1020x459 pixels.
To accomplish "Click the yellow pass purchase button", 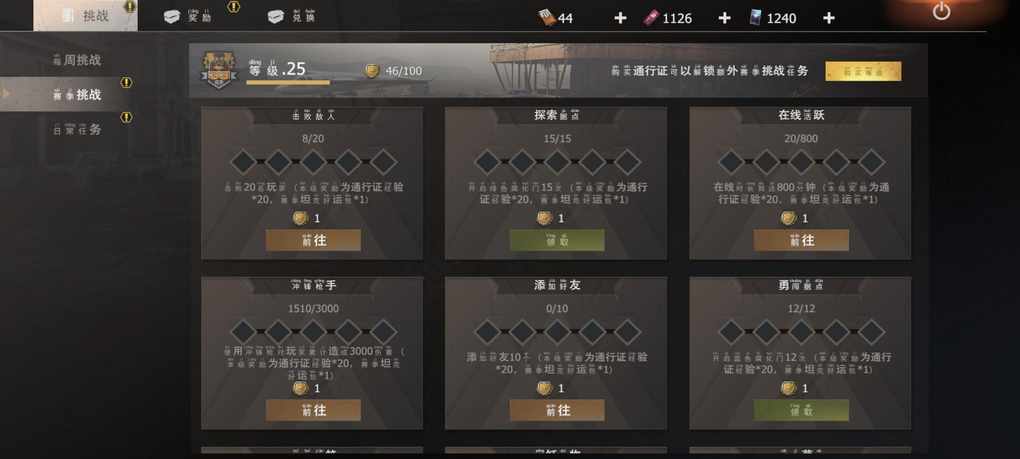I will point(863,71).
